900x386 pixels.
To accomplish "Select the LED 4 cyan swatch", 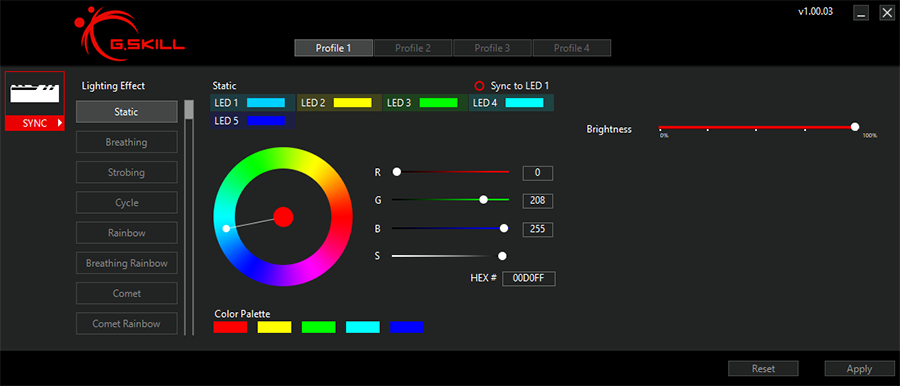I will (x=524, y=103).
